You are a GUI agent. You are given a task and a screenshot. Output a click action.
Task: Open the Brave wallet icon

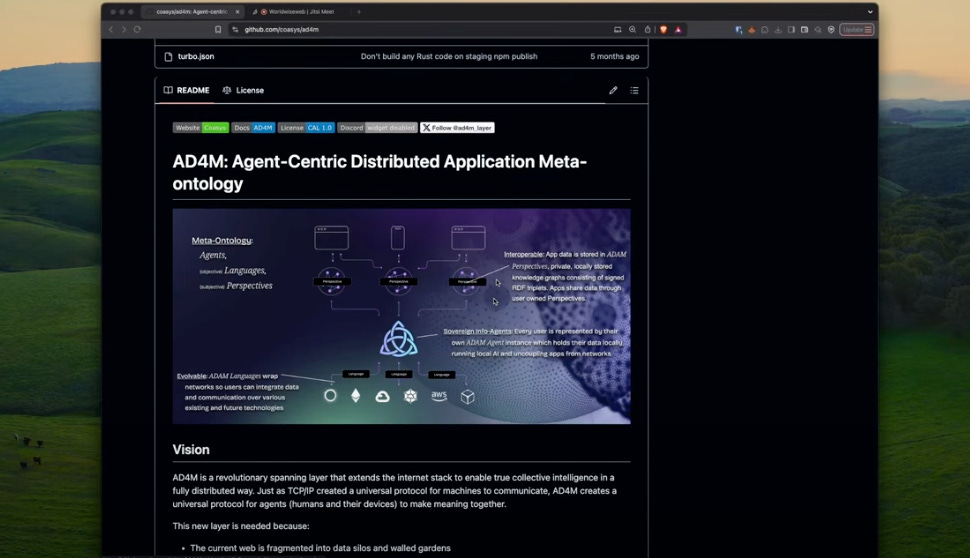coord(804,29)
